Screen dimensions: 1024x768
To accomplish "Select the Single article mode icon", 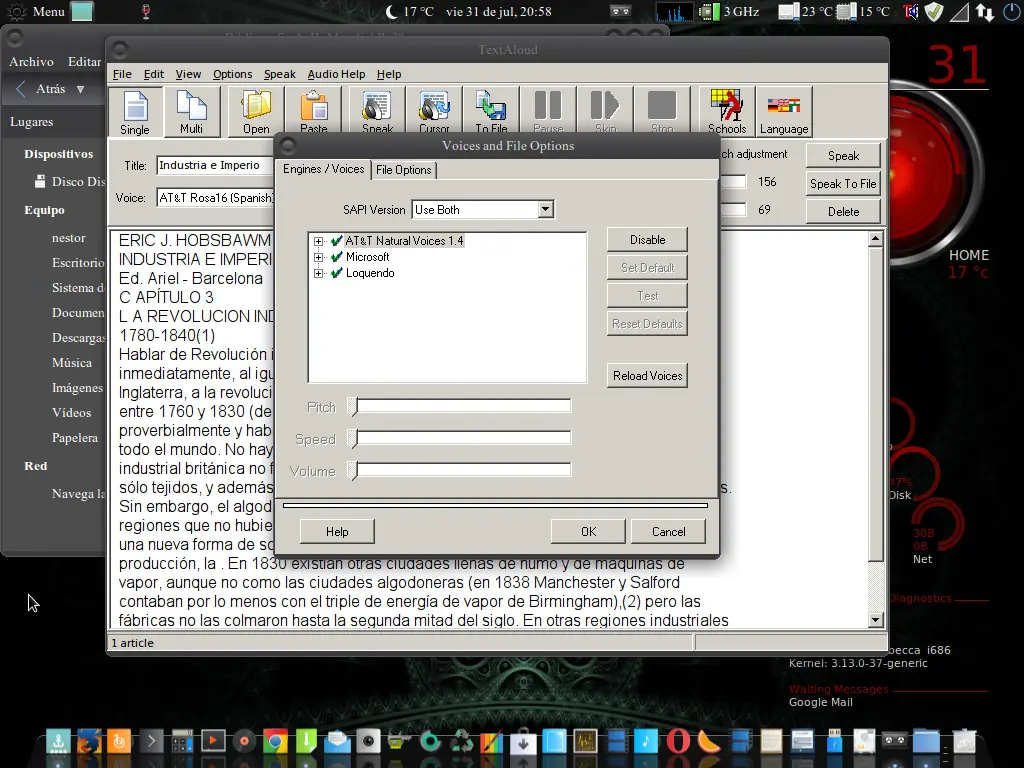I will click(x=135, y=111).
